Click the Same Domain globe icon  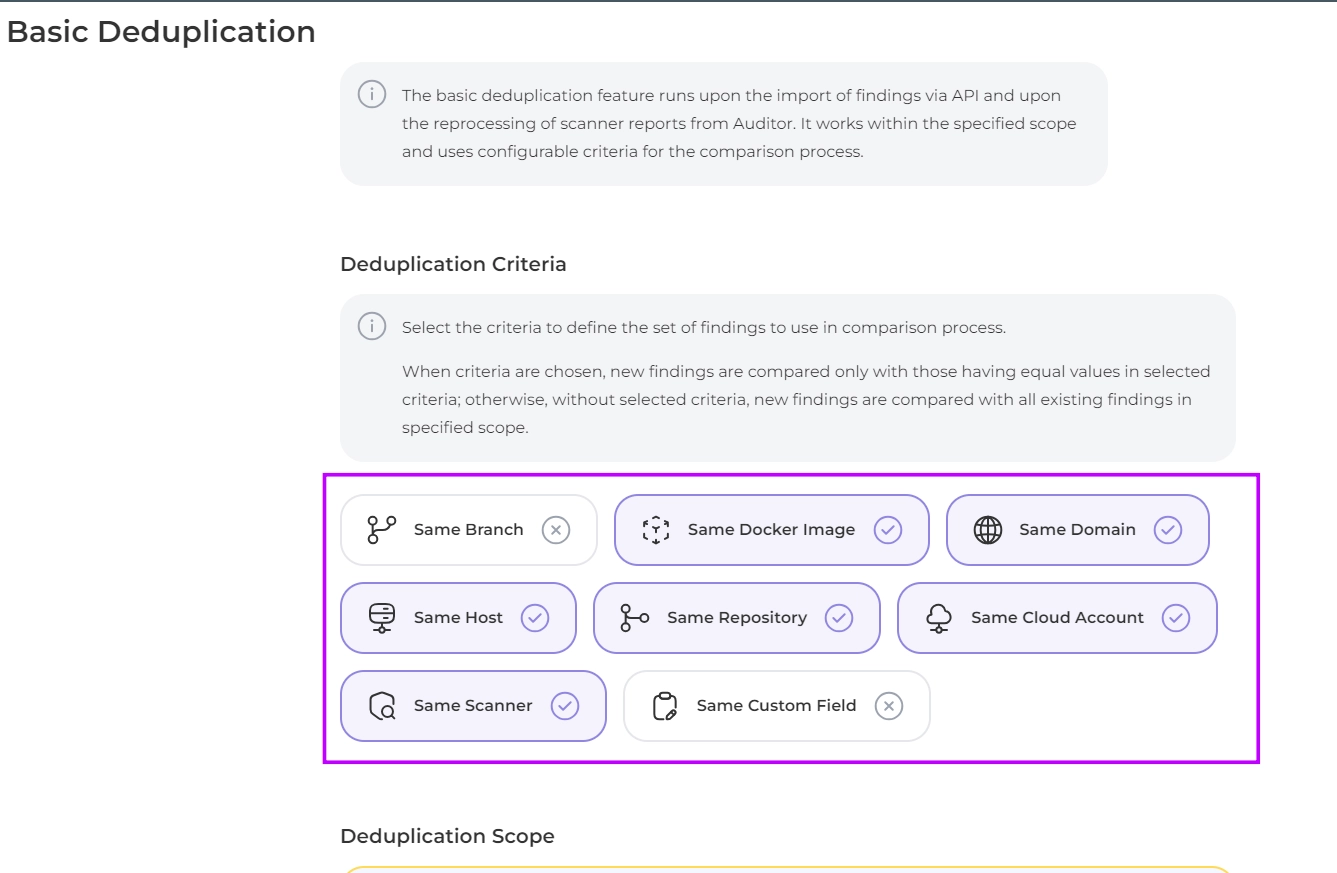(x=988, y=530)
